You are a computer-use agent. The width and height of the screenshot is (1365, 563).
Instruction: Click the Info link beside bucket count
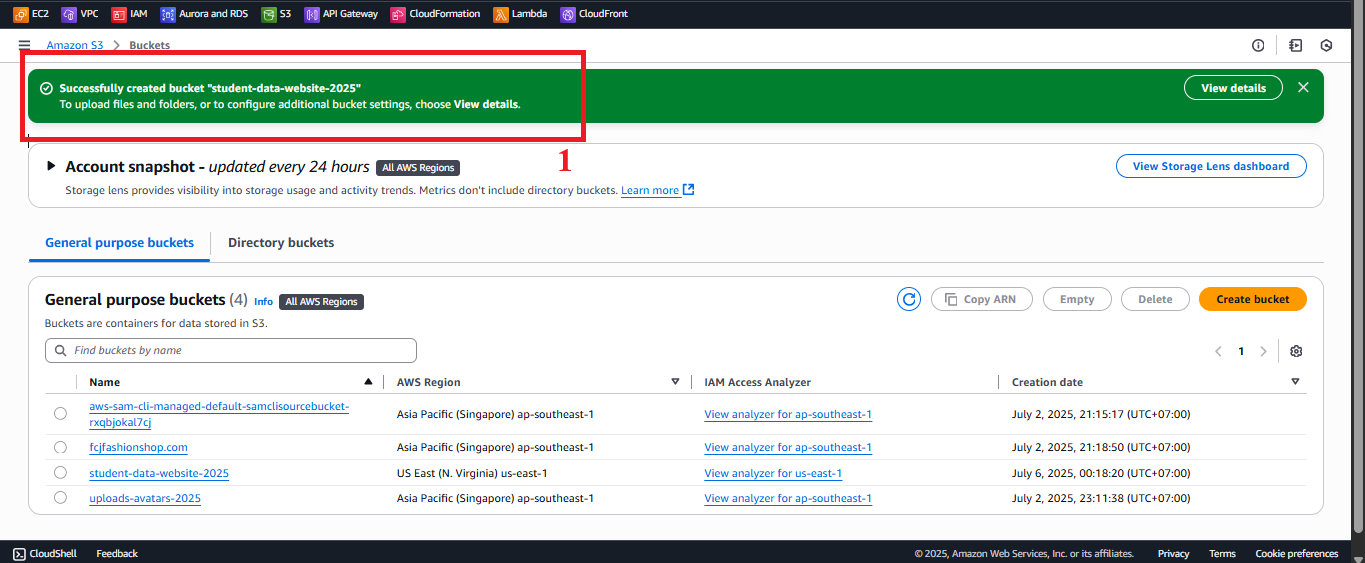263,301
